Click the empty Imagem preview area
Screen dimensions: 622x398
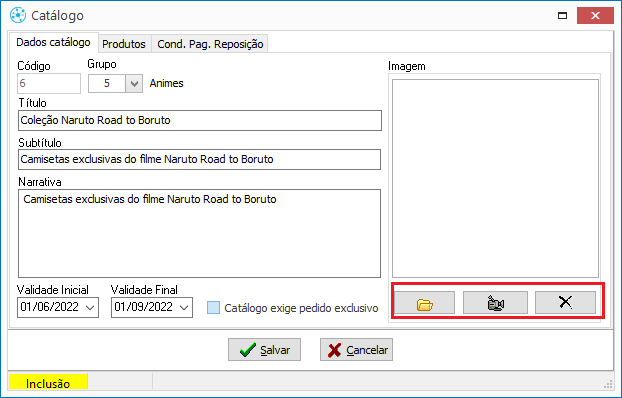click(x=495, y=179)
